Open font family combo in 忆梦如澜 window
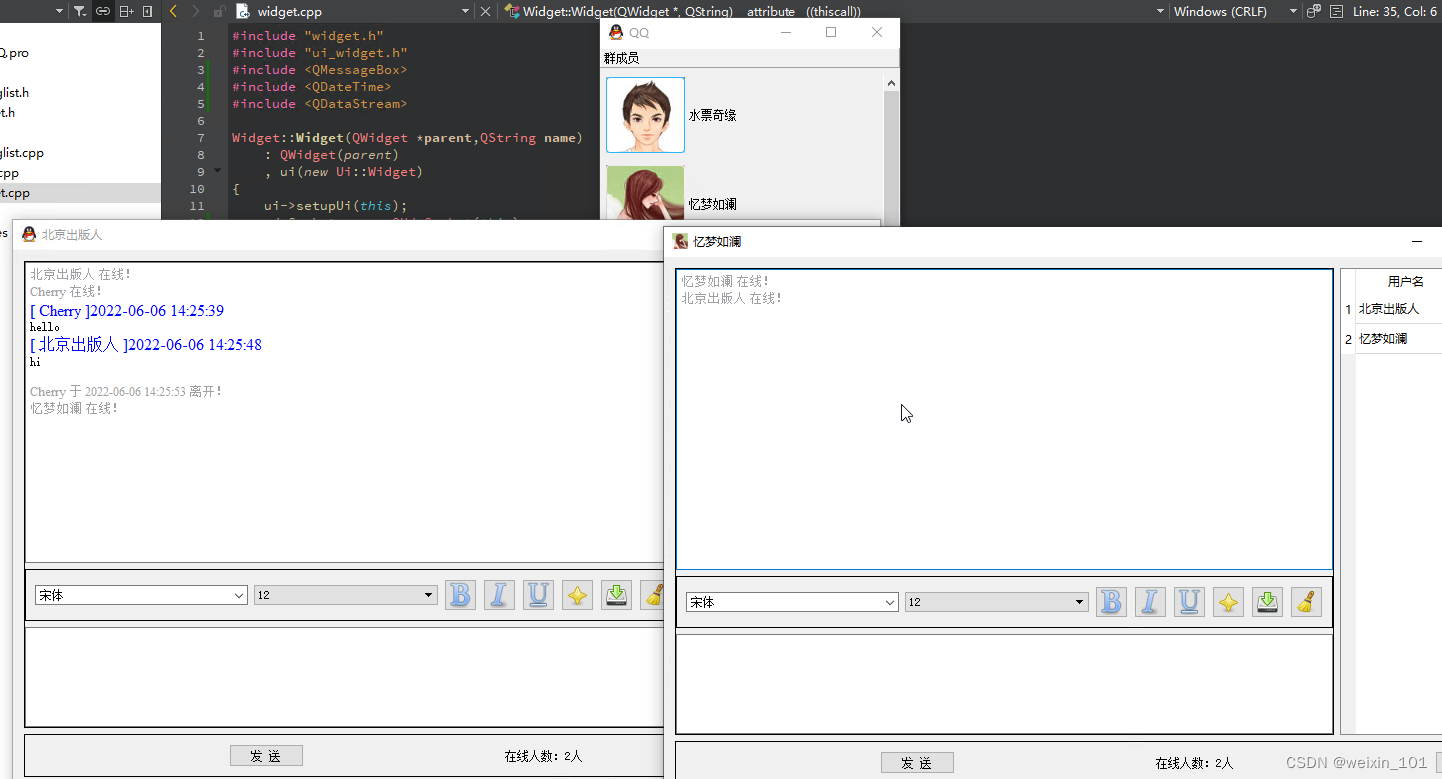 click(792, 602)
